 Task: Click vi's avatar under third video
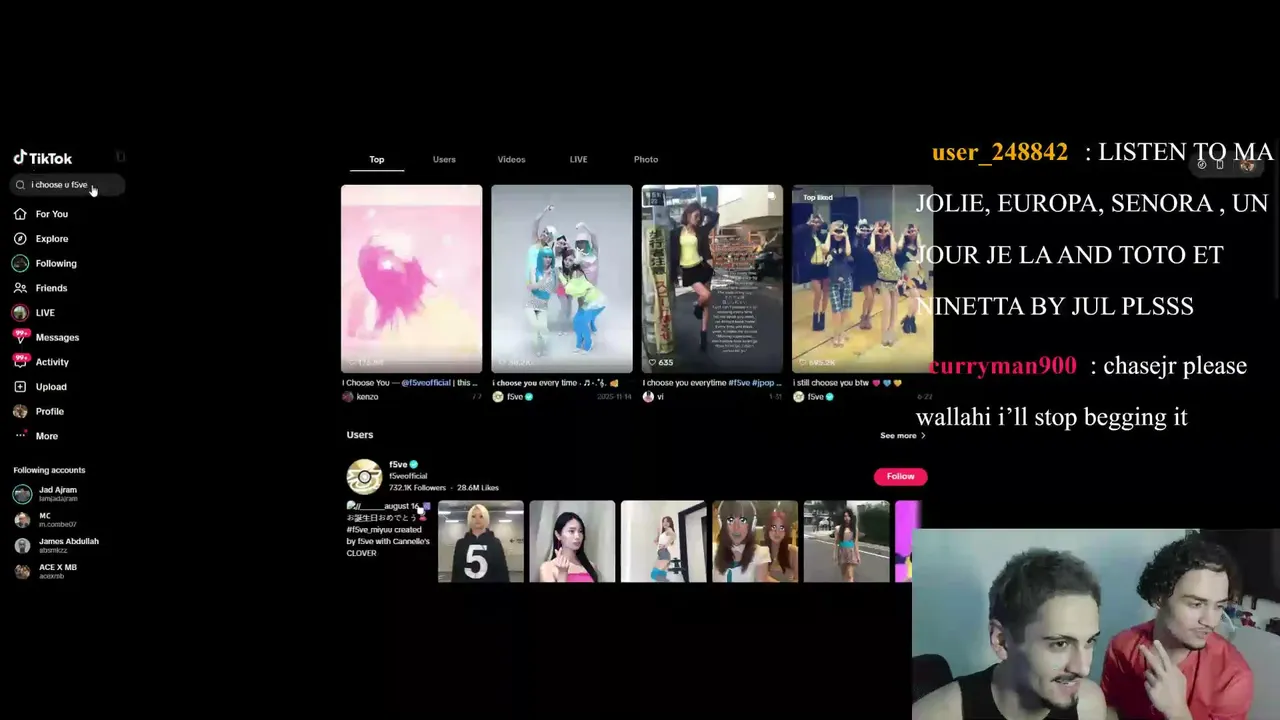click(x=648, y=397)
